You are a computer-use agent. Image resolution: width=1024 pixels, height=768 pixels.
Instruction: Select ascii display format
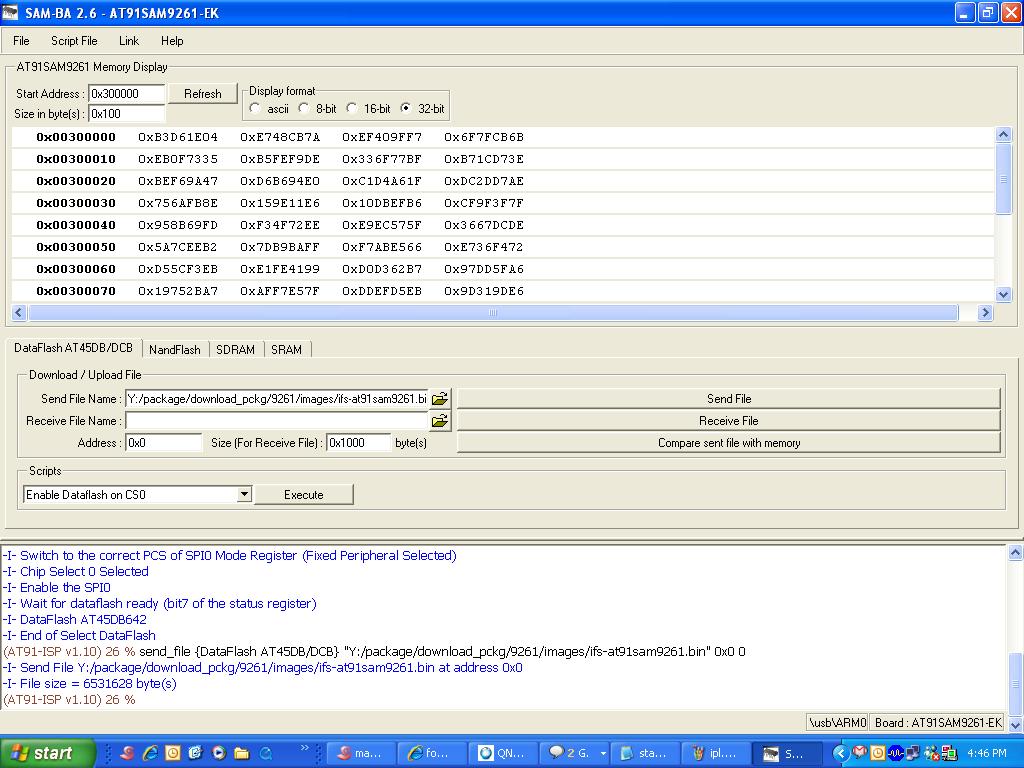256,108
